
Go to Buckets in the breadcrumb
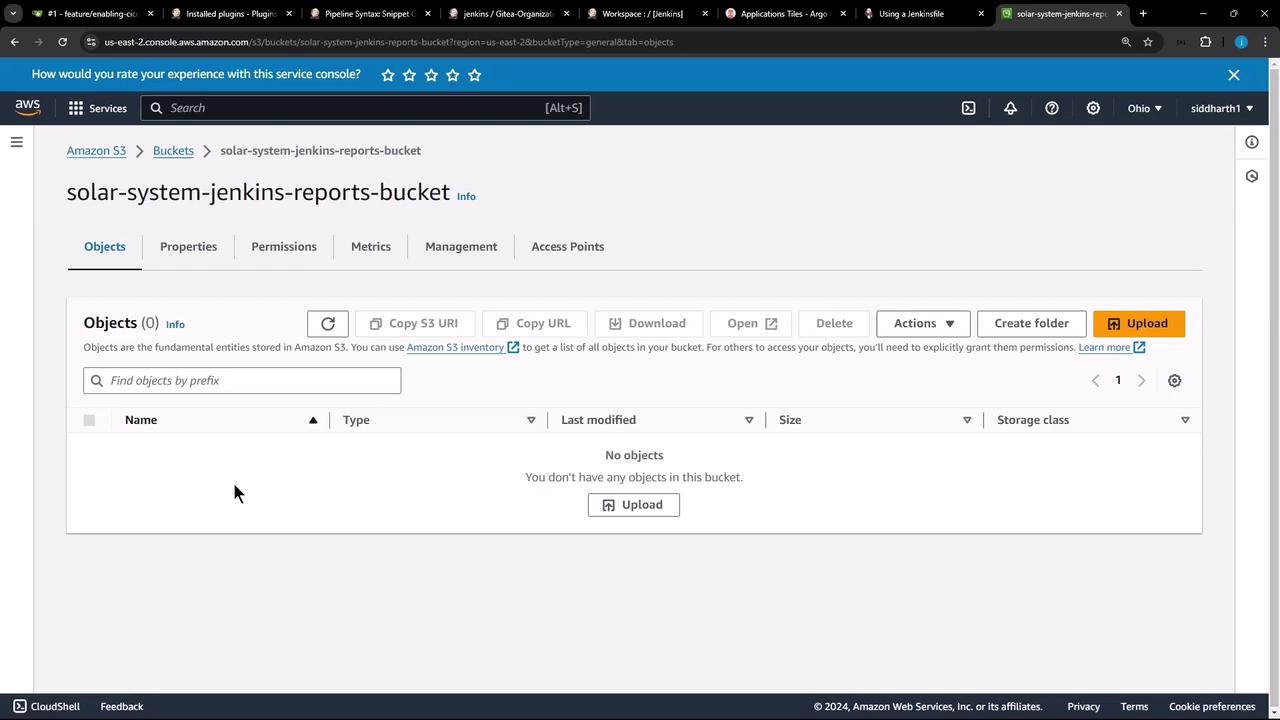[173, 151]
